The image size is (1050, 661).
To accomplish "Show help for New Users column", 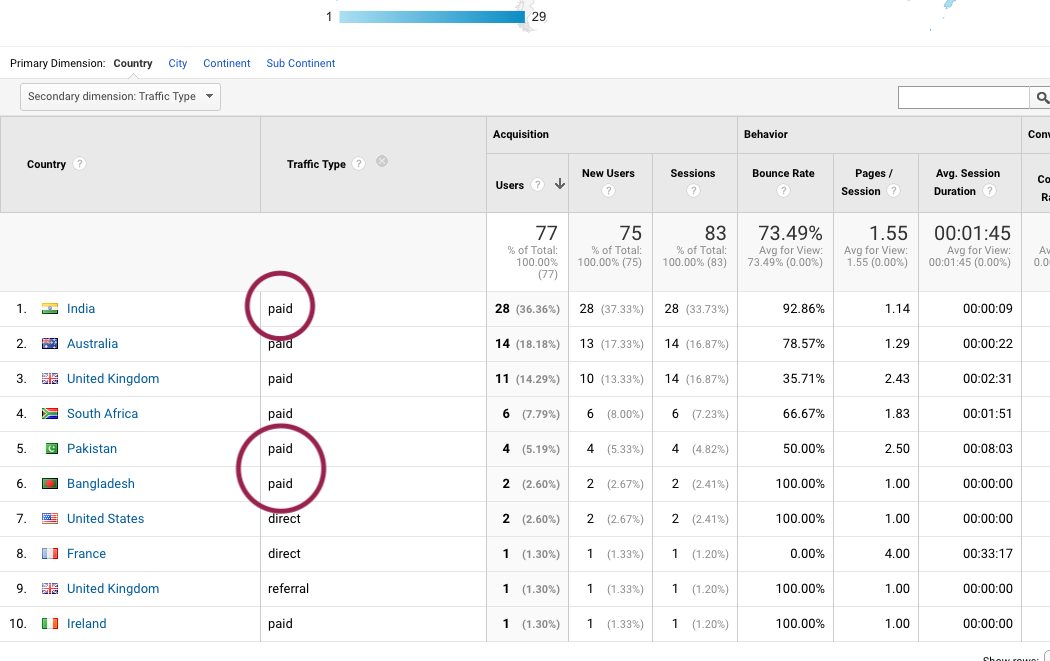I will (608, 191).
